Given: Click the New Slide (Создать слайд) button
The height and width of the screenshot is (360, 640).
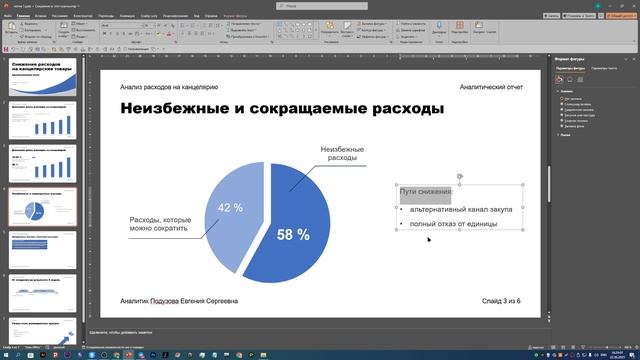Looking at the screenshot, I should (x=64, y=29).
